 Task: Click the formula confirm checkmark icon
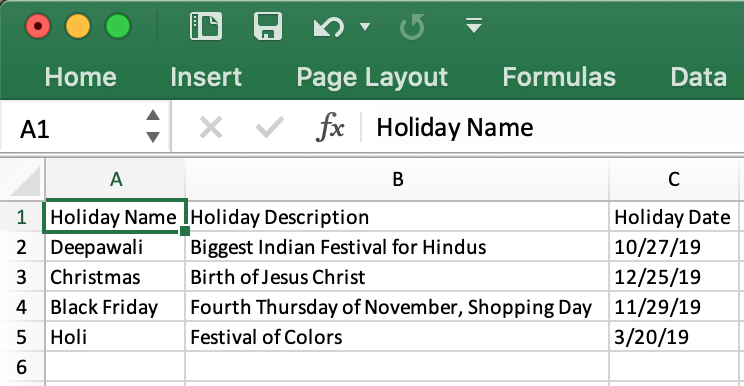270,128
